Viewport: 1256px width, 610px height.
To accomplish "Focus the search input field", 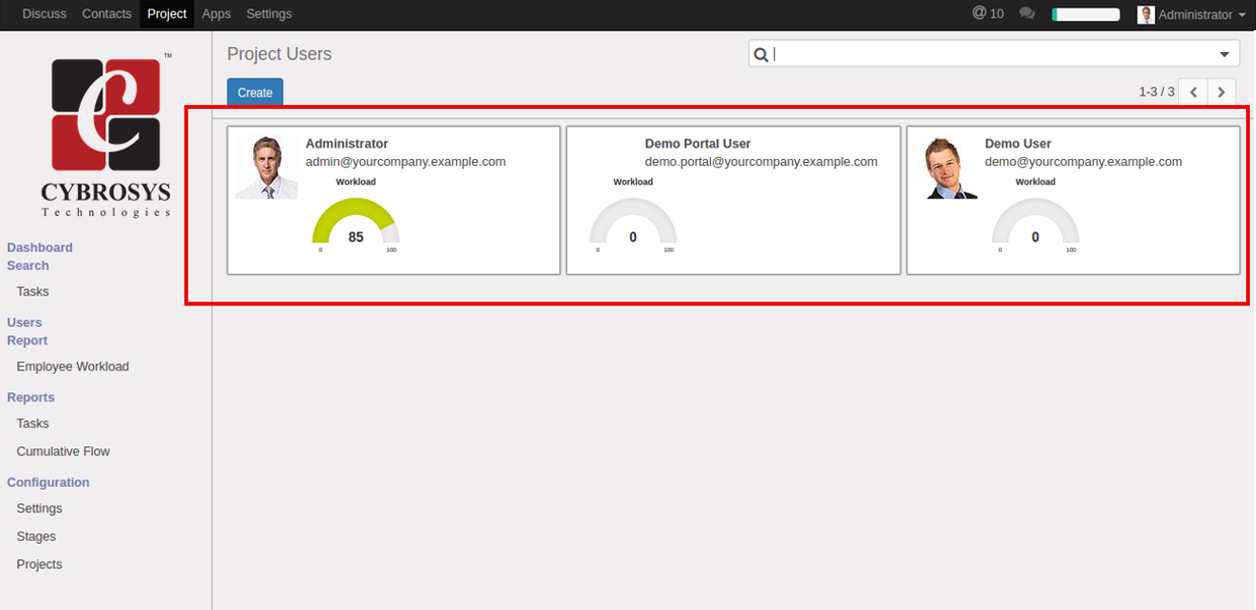I will (992, 54).
